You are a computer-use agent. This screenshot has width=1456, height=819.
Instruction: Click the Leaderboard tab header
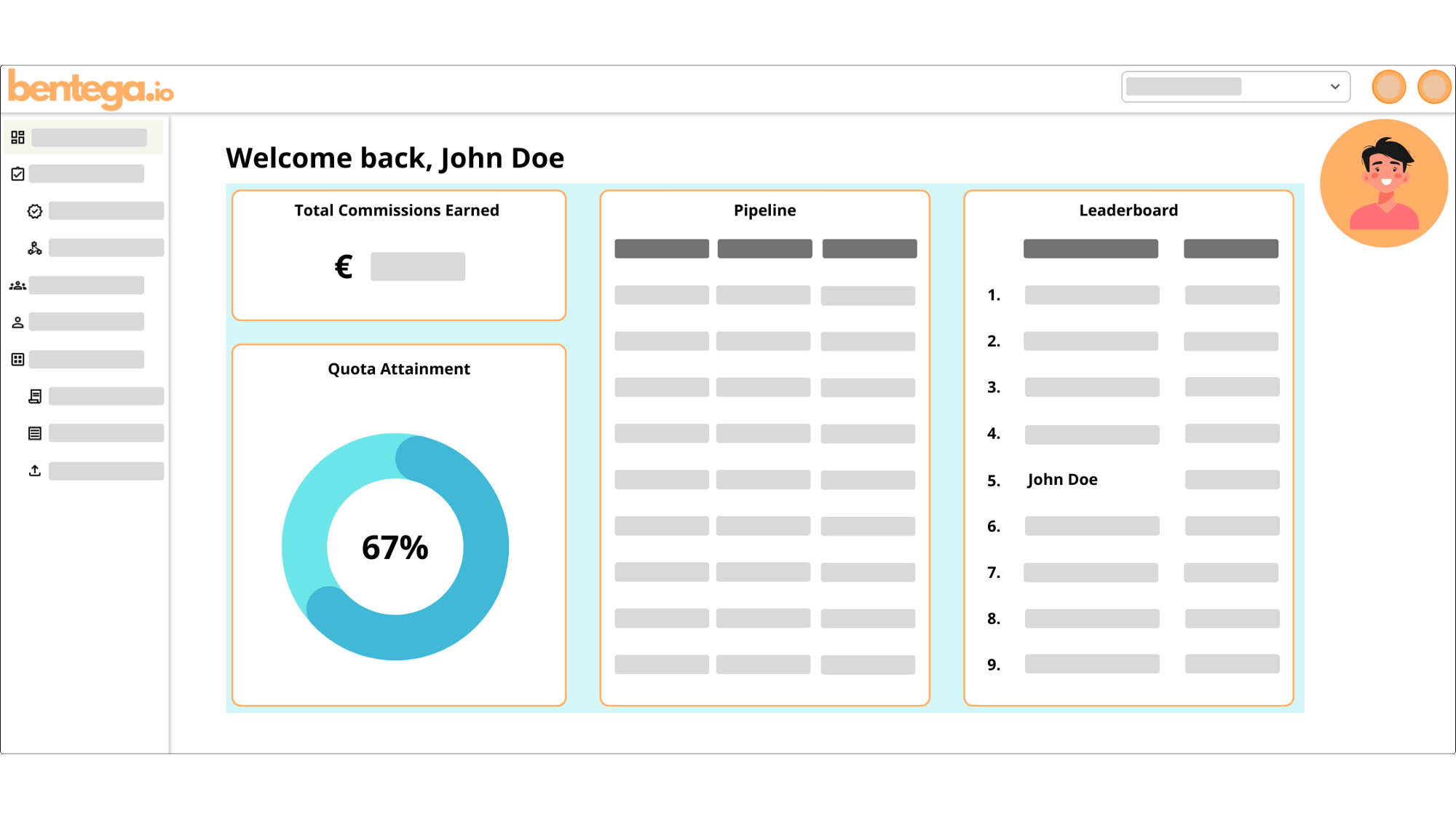coord(1127,210)
